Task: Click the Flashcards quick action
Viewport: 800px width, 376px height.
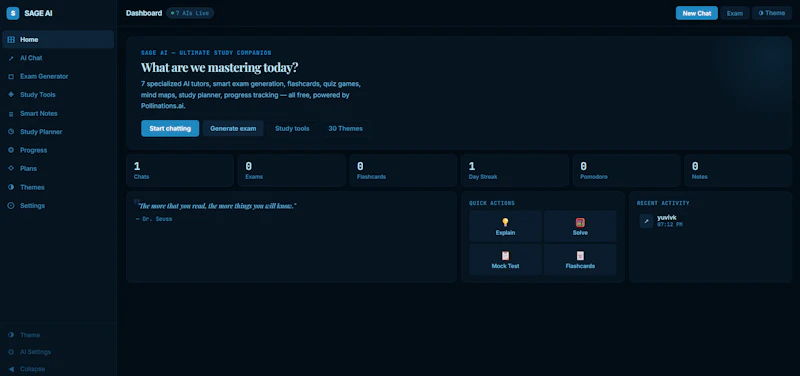Action: [x=580, y=260]
